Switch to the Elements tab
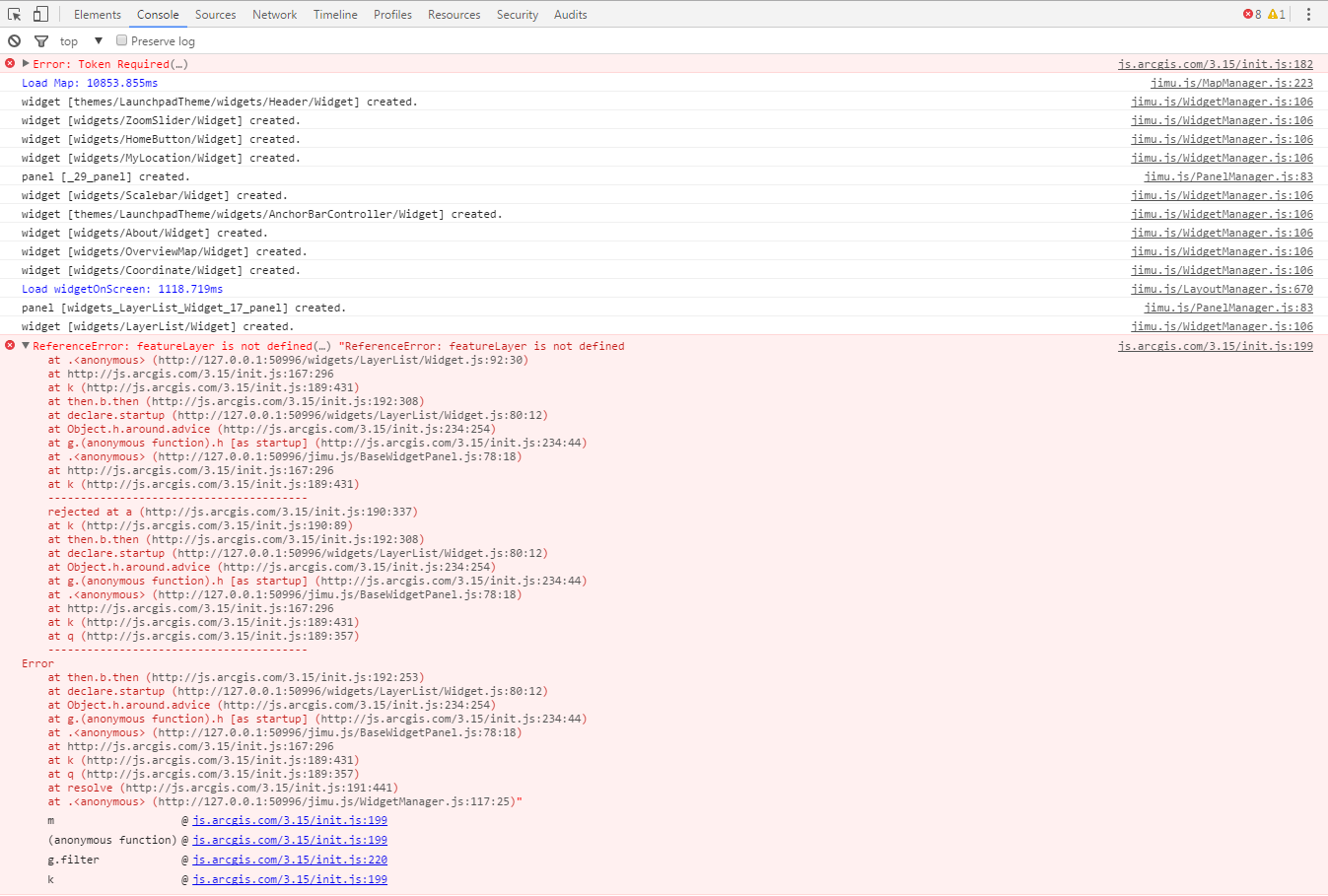Viewport: 1328px width, 896px height. click(98, 15)
